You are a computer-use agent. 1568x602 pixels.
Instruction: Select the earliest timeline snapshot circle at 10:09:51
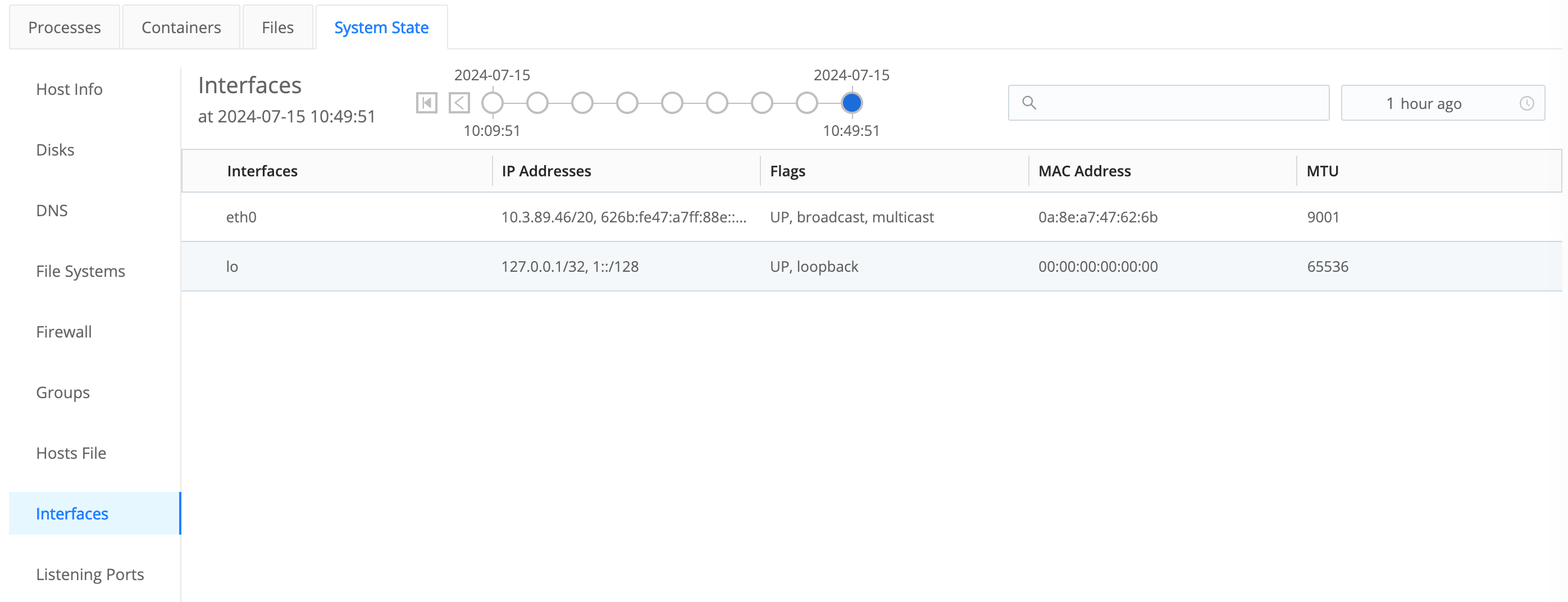coord(493,102)
